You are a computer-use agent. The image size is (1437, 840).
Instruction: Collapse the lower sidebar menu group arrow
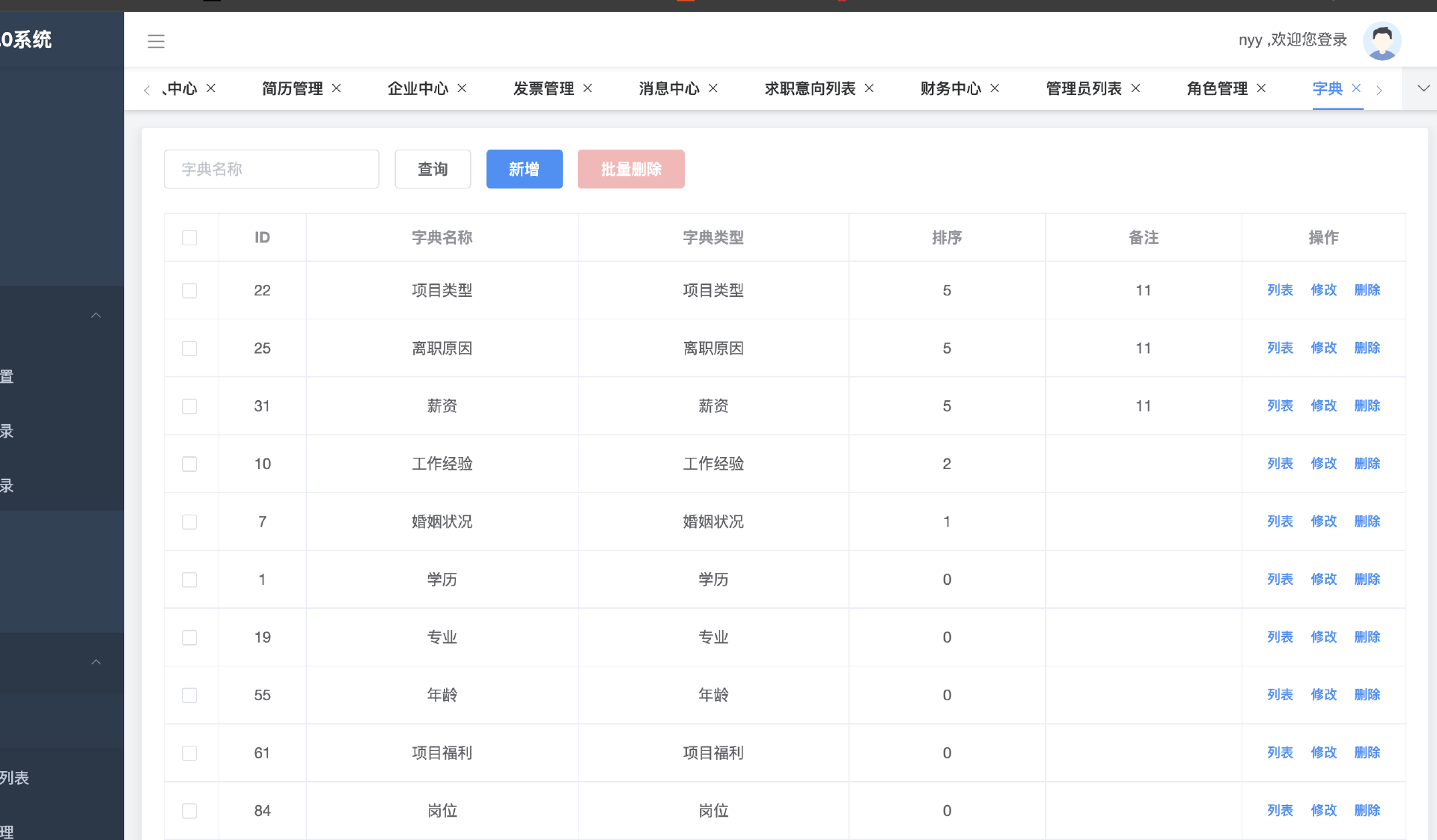(x=96, y=662)
